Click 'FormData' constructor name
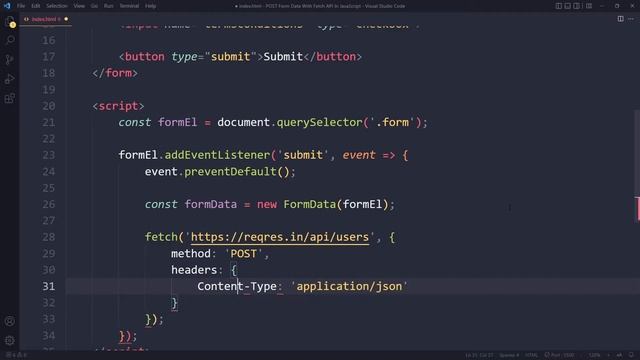 click(x=309, y=204)
